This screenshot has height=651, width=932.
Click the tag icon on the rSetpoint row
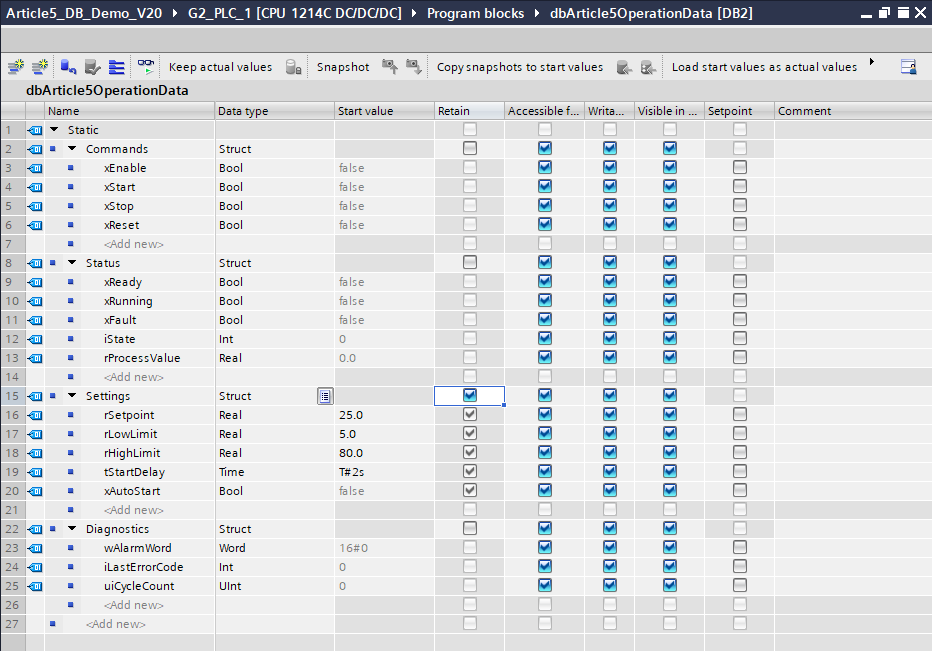(x=35, y=416)
